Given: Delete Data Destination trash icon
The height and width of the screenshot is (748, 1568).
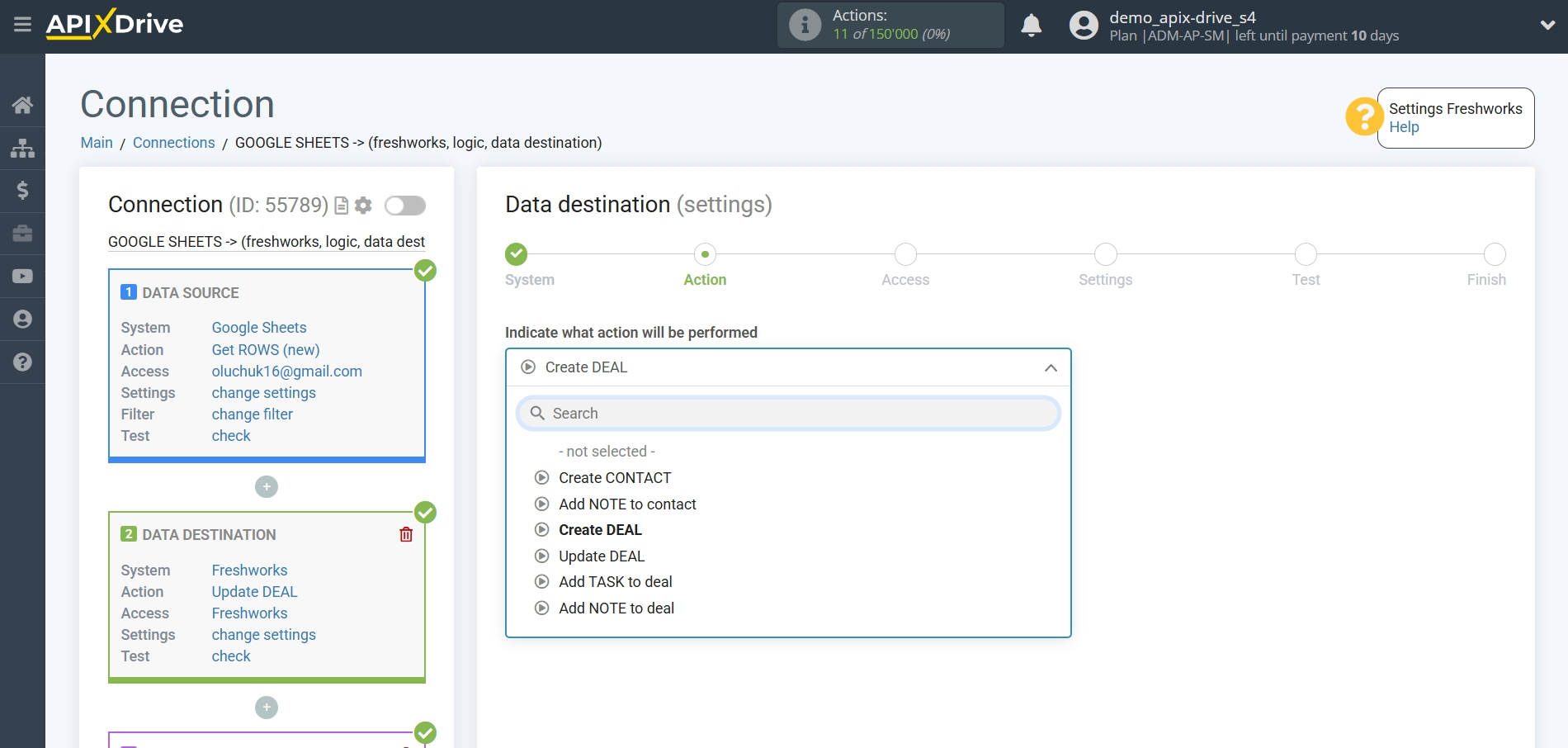Looking at the screenshot, I should coord(406,535).
